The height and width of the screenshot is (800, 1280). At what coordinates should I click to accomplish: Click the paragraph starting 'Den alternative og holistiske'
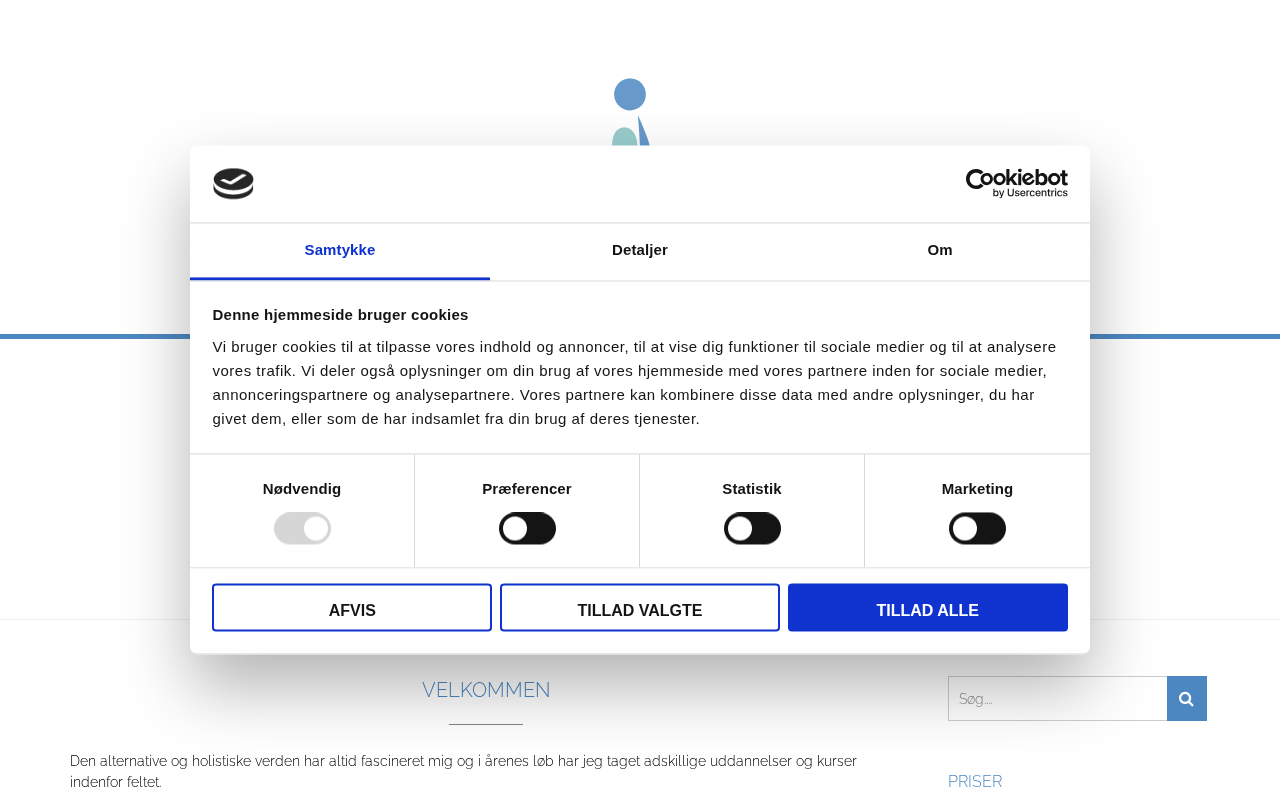[463, 771]
